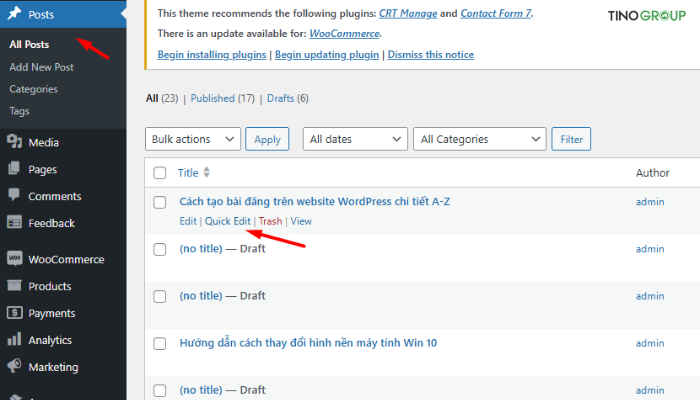Tick the select-all checkbox beside Title

tap(159, 173)
